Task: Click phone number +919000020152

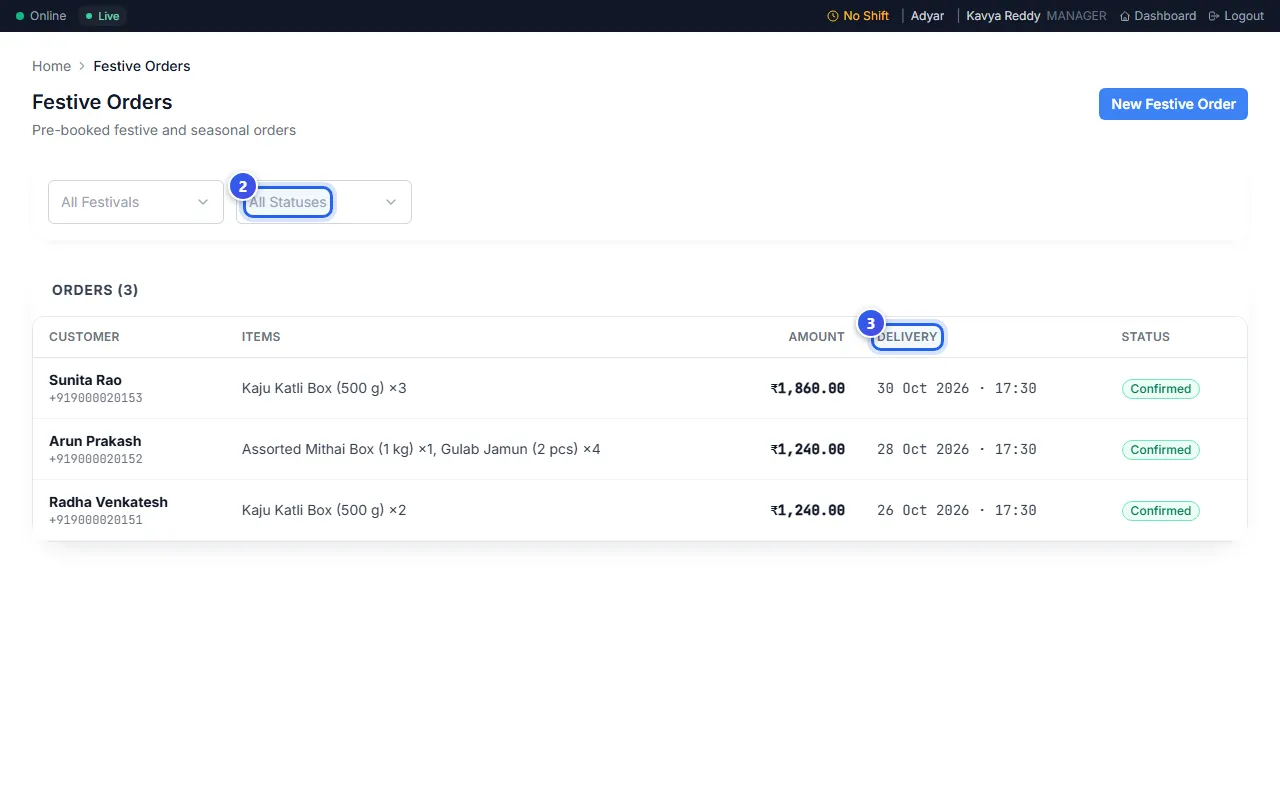Action: (96, 459)
